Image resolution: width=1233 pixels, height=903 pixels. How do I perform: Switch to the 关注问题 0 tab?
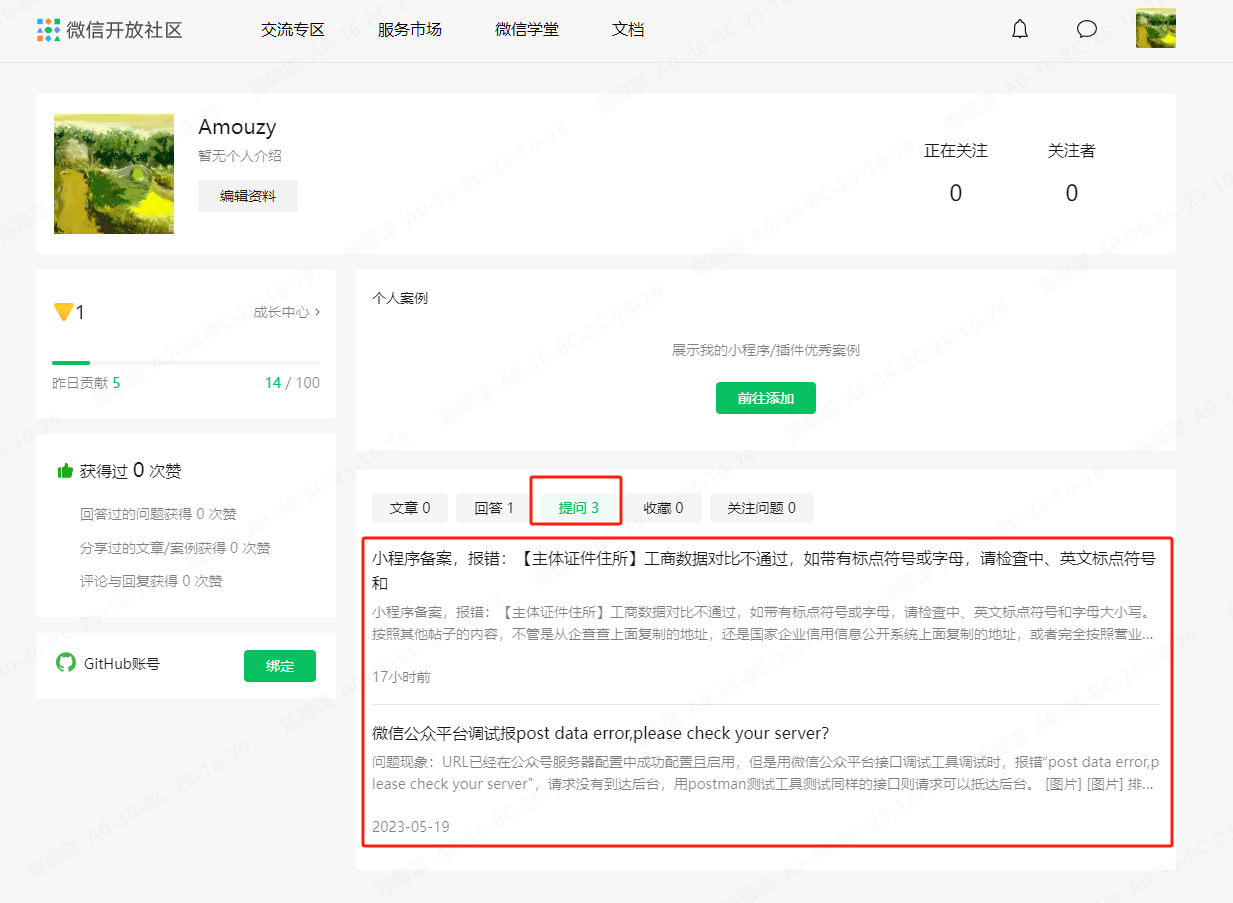point(762,508)
